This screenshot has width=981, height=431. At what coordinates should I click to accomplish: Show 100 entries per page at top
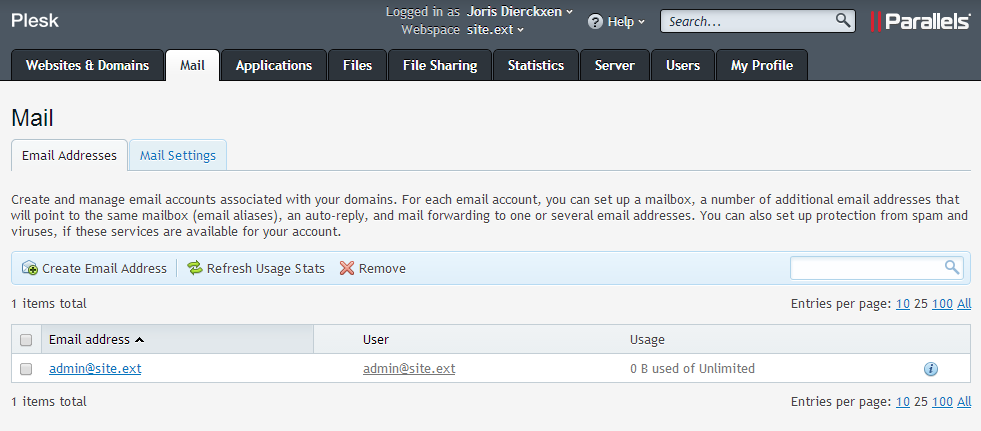pyautogui.click(x=941, y=304)
